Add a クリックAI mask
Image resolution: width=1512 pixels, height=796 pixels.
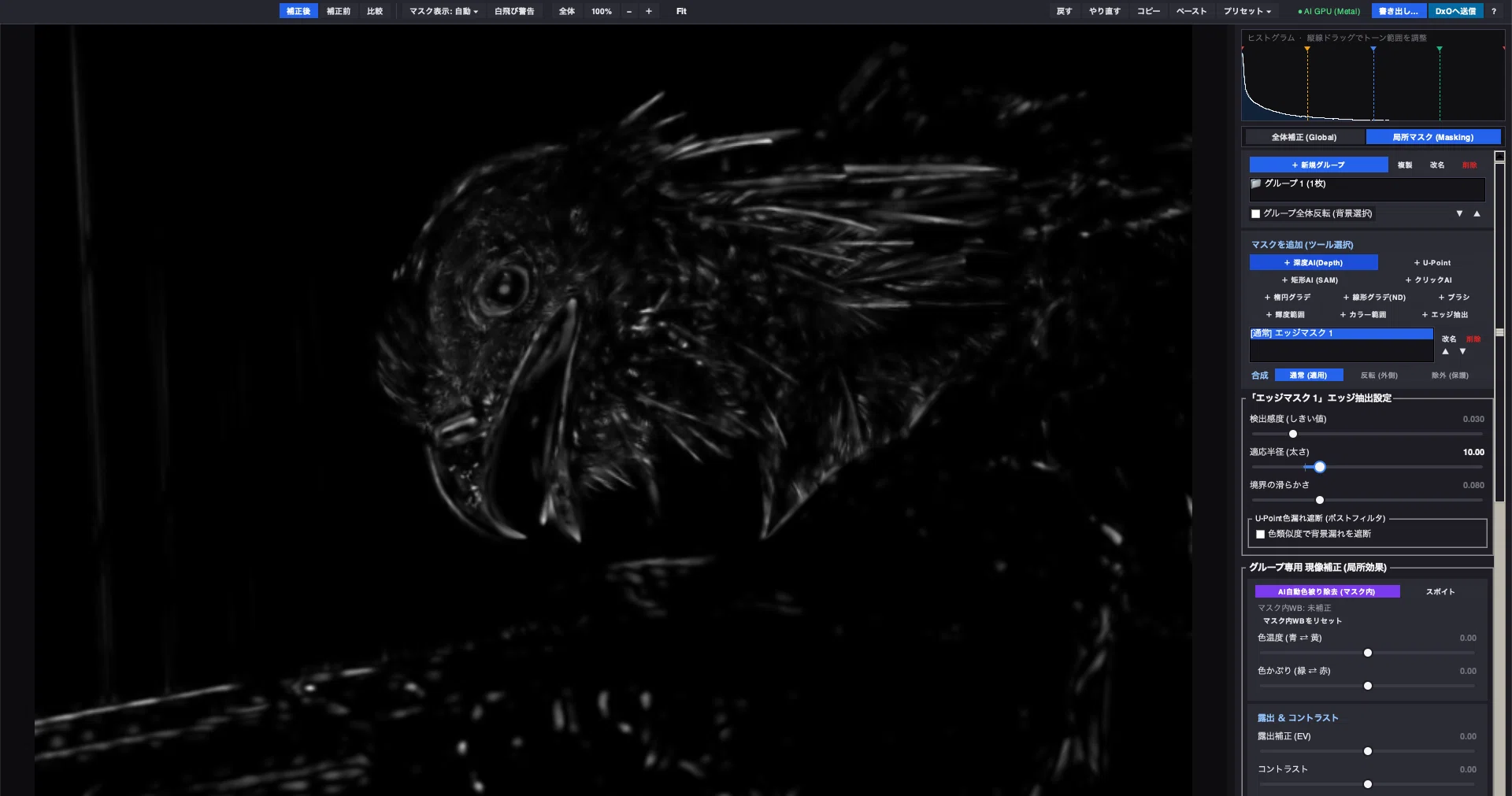1429,280
